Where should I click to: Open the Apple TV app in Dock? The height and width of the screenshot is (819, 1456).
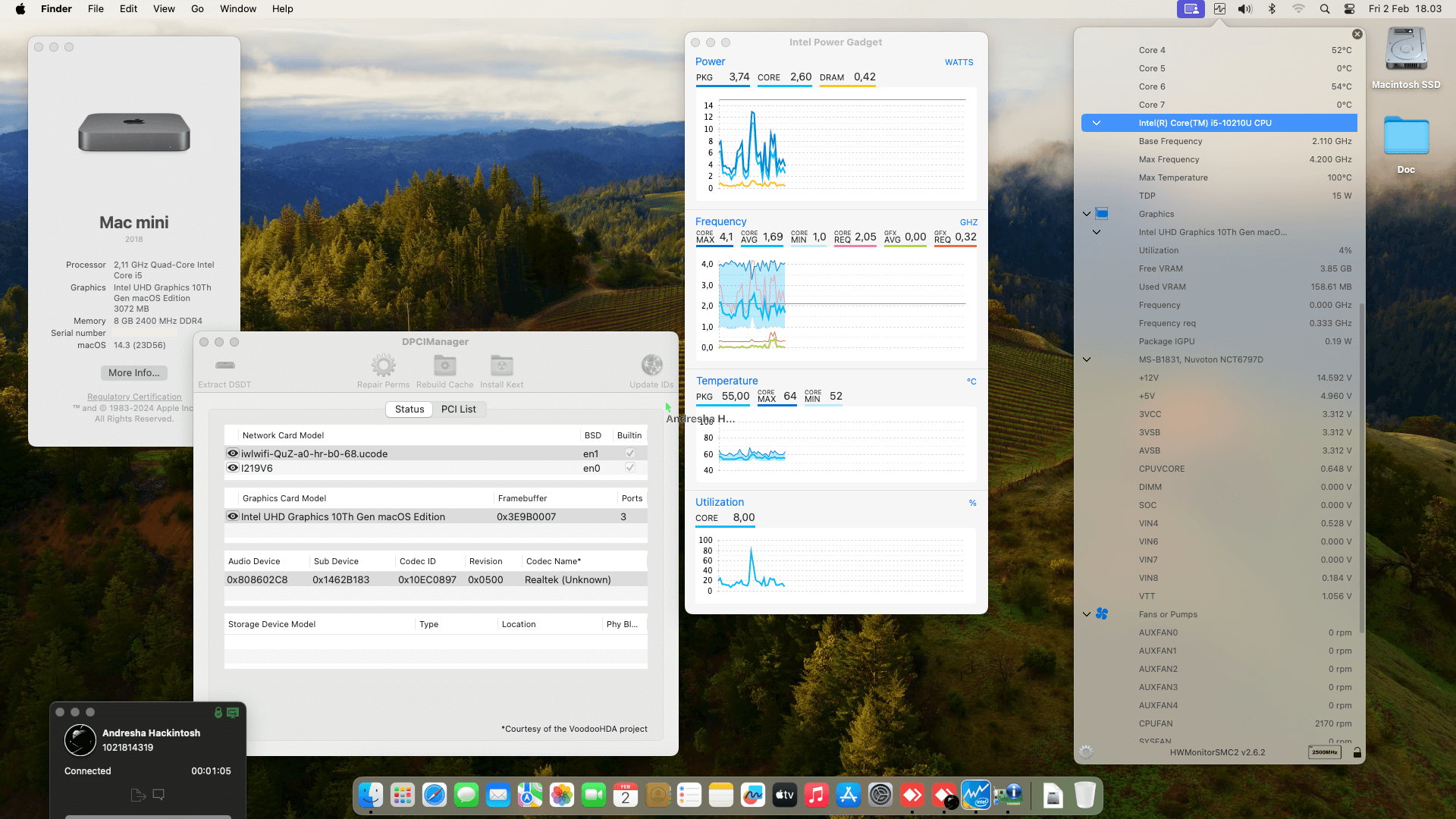point(785,795)
